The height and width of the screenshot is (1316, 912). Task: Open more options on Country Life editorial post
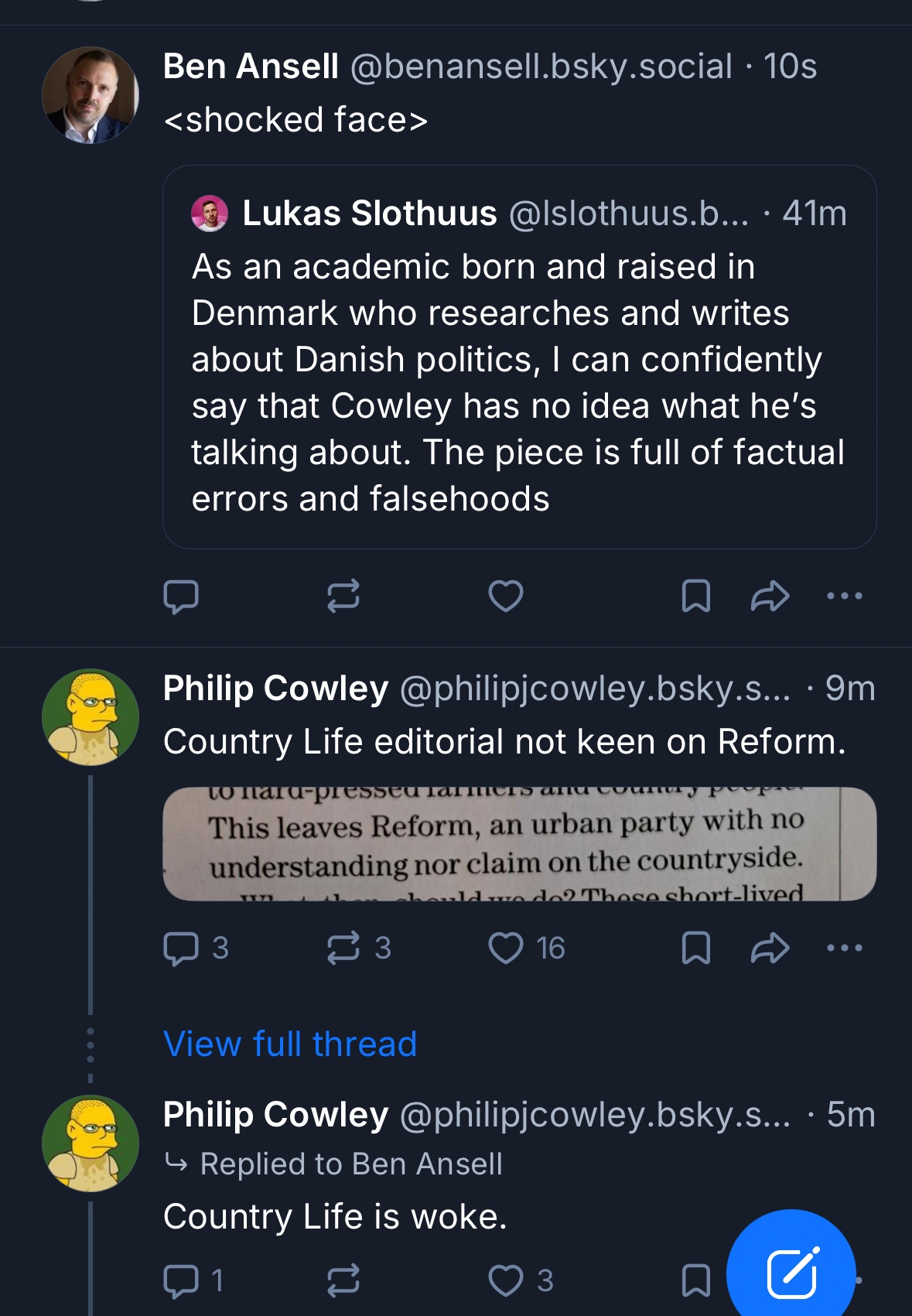tap(844, 949)
